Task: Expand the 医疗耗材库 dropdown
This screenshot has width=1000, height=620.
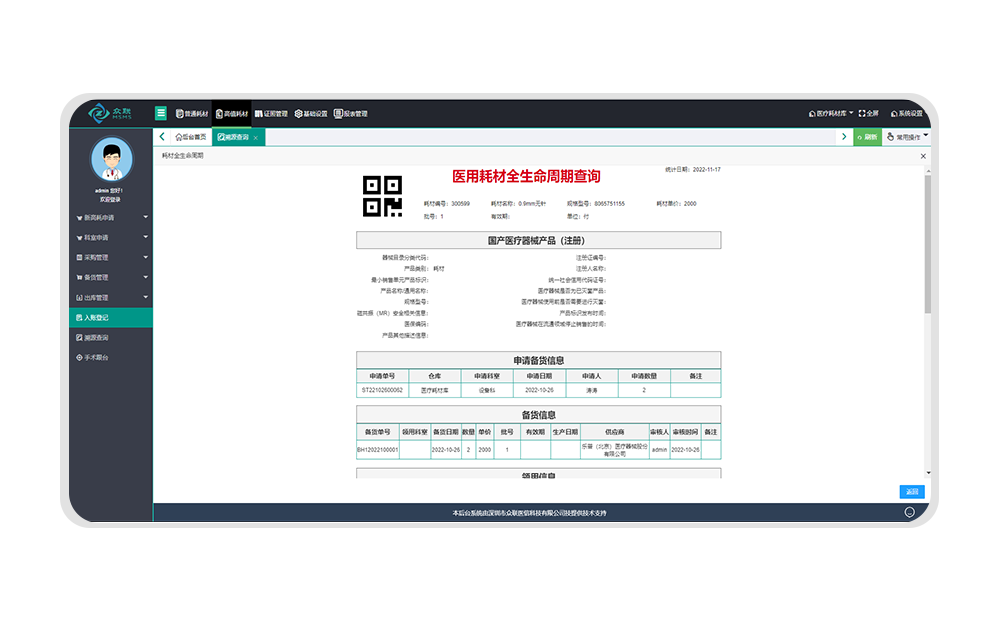Action: click(x=830, y=114)
